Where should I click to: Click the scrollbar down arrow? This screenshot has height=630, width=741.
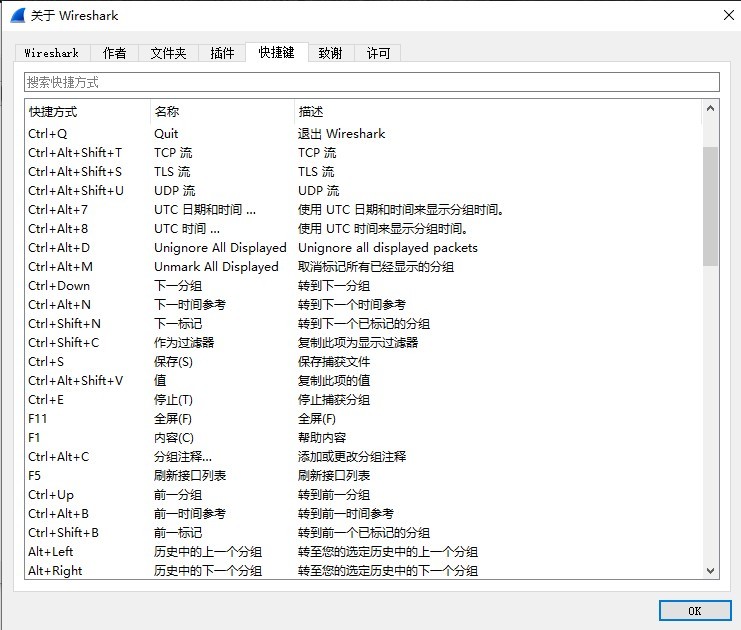[x=711, y=570]
